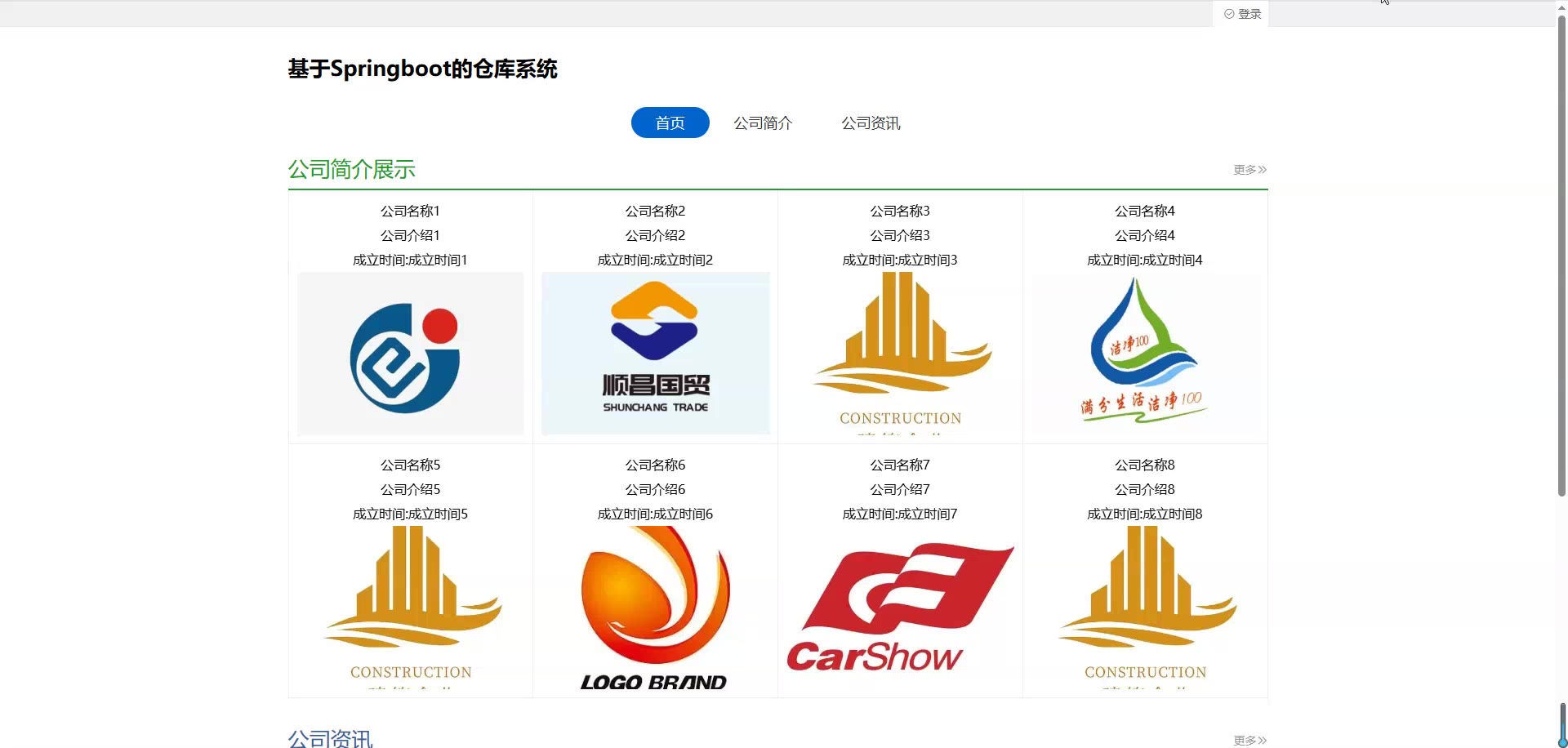1568x748 pixels.
Task: Click the 成立时间:成立时间5 text
Action: click(410, 514)
